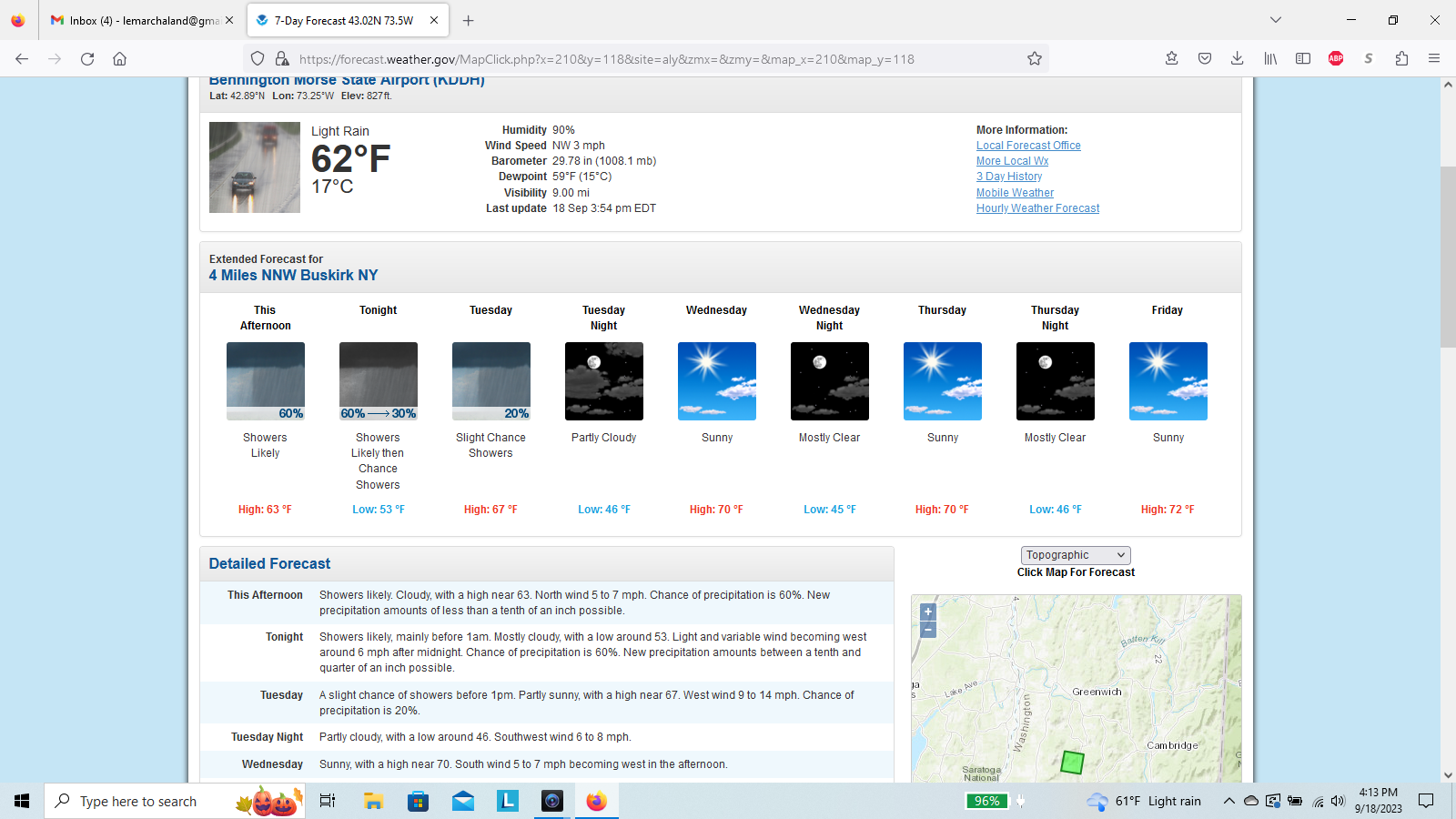Show hidden system tray icons

pyautogui.click(x=1228, y=802)
